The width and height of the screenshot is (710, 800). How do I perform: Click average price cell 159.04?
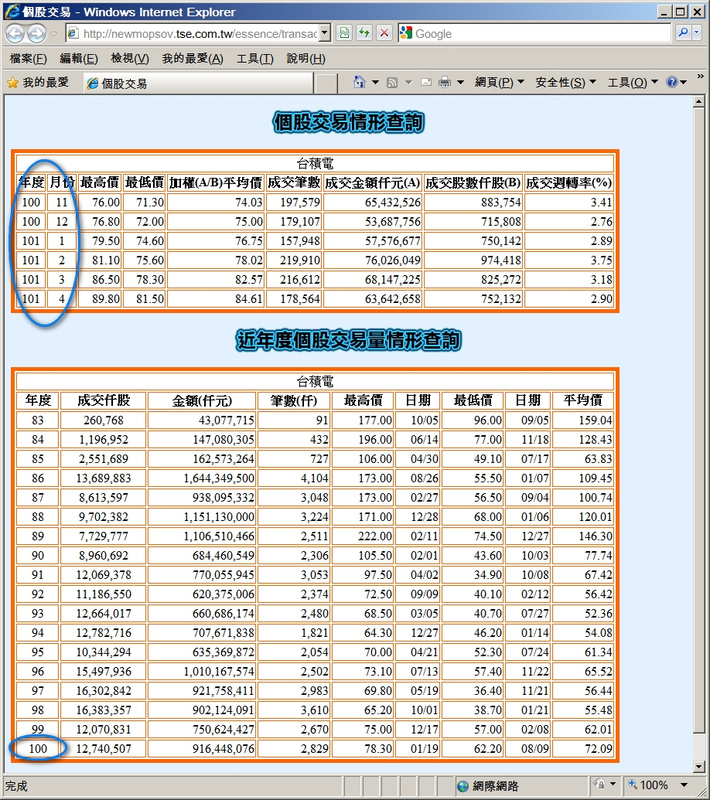click(582, 420)
